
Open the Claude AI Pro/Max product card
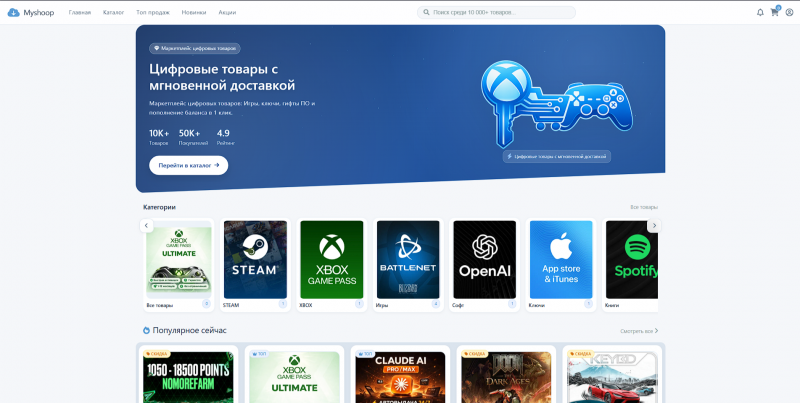401,374
